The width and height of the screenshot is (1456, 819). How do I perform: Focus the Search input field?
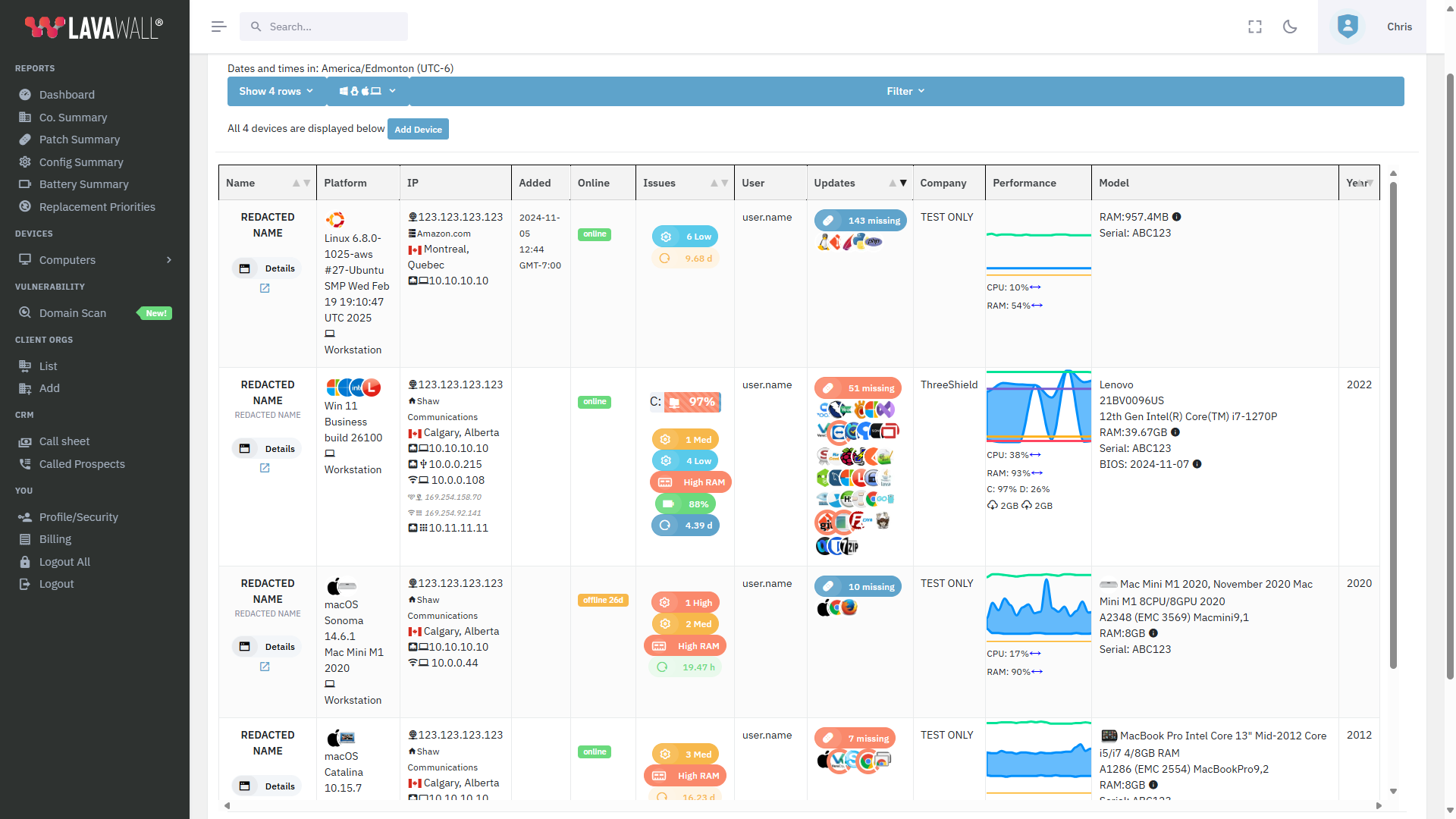(x=324, y=27)
